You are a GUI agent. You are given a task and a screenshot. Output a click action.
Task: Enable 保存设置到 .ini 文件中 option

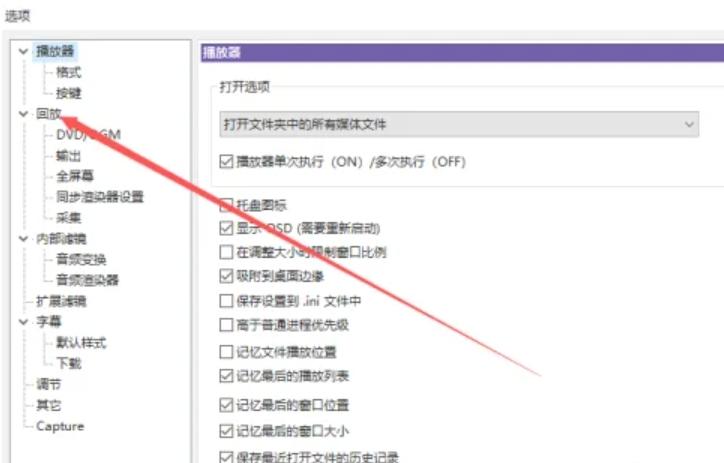[226, 301]
